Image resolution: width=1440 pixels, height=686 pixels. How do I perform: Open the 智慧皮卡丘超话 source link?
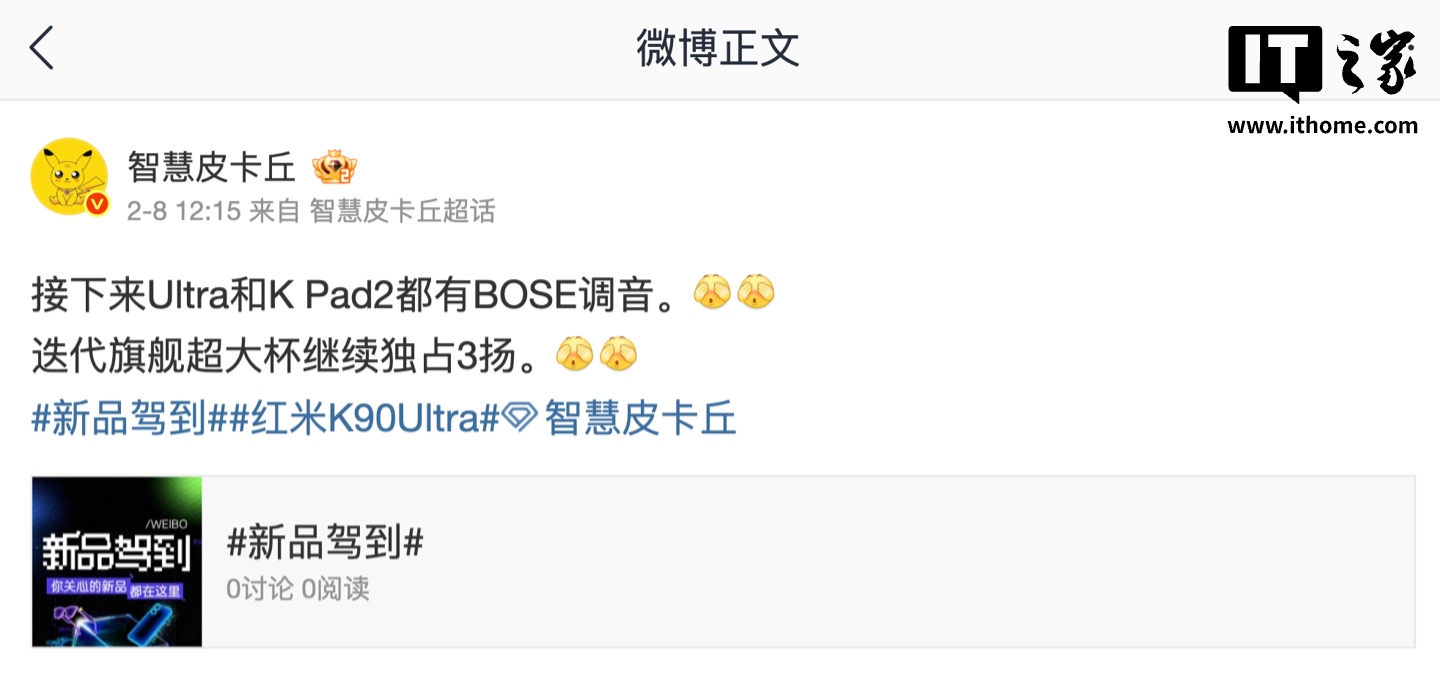[x=402, y=211]
